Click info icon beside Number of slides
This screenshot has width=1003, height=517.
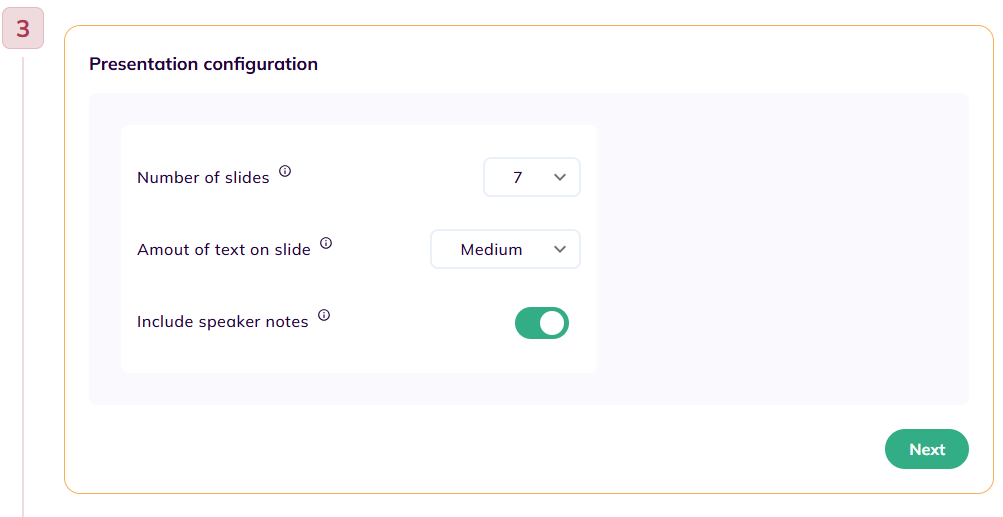285,171
